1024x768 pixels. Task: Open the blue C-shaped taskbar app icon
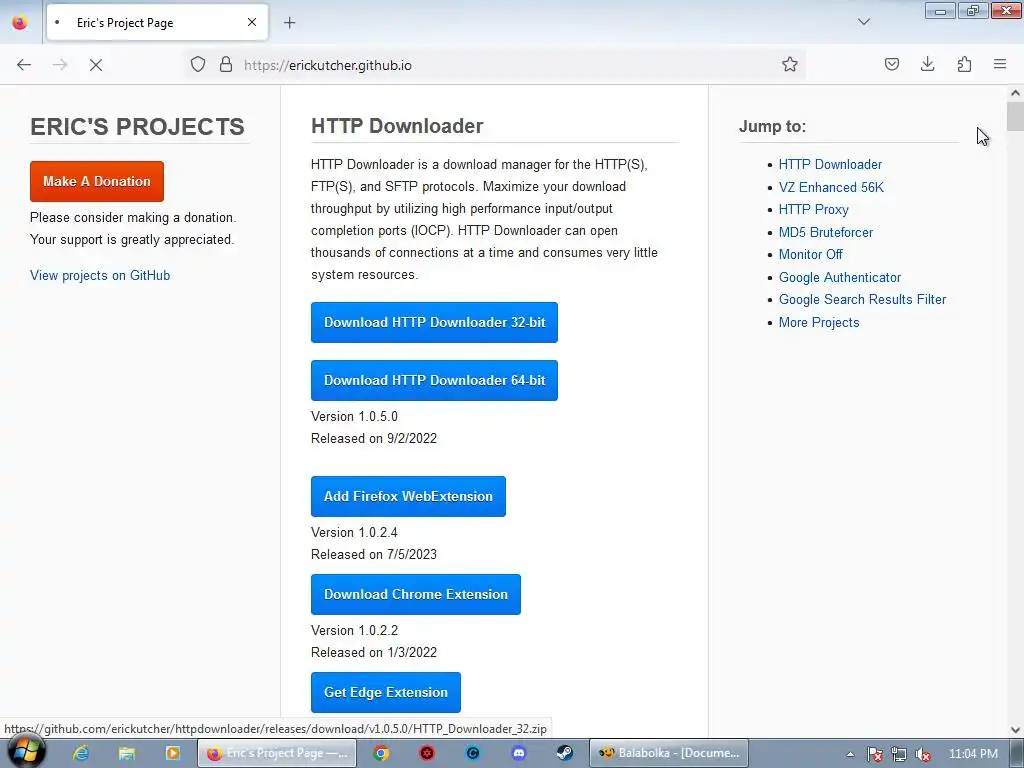tap(473, 753)
